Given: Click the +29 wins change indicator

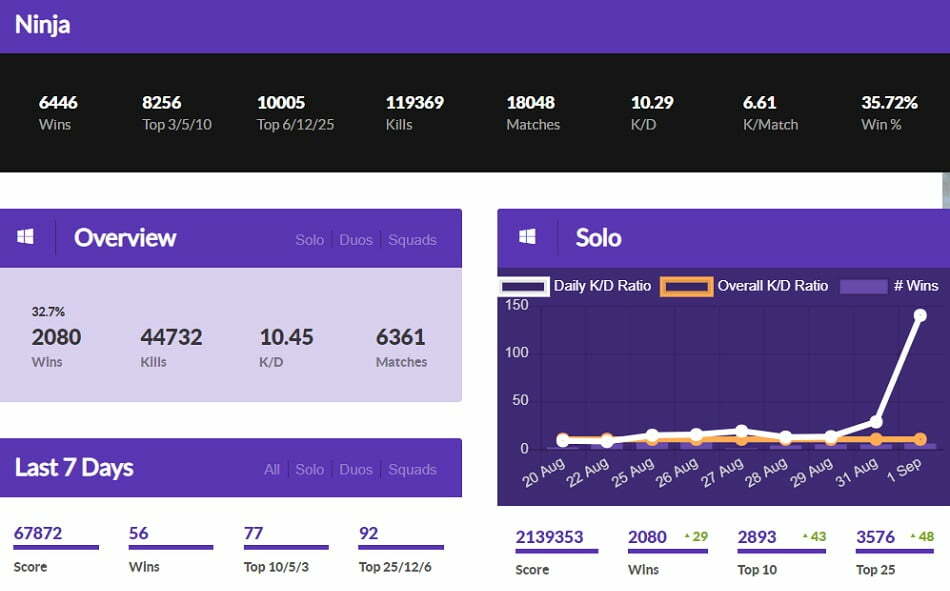Looking at the screenshot, I should (696, 536).
